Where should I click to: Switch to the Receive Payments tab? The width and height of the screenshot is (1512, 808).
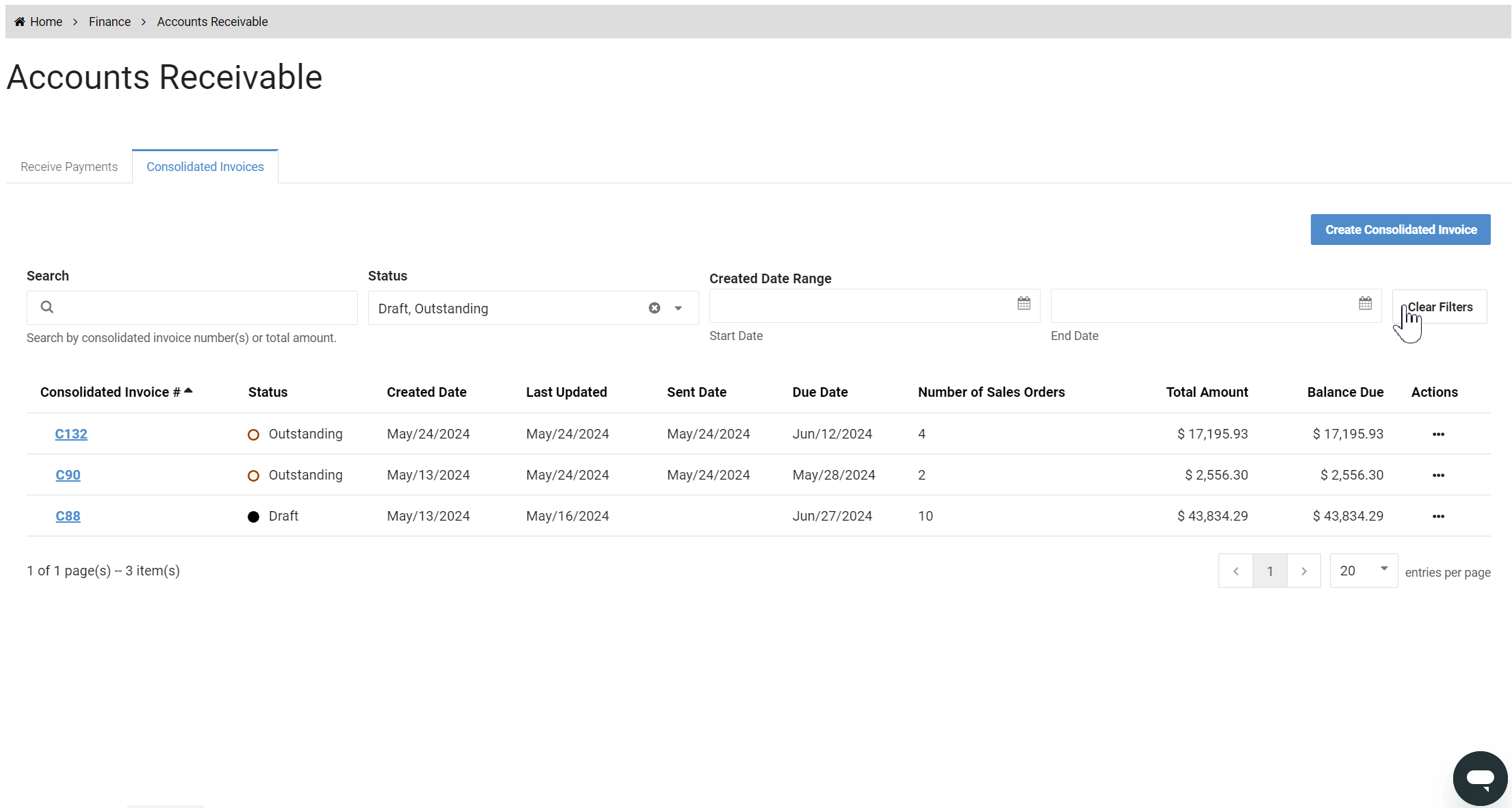(x=68, y=166)
